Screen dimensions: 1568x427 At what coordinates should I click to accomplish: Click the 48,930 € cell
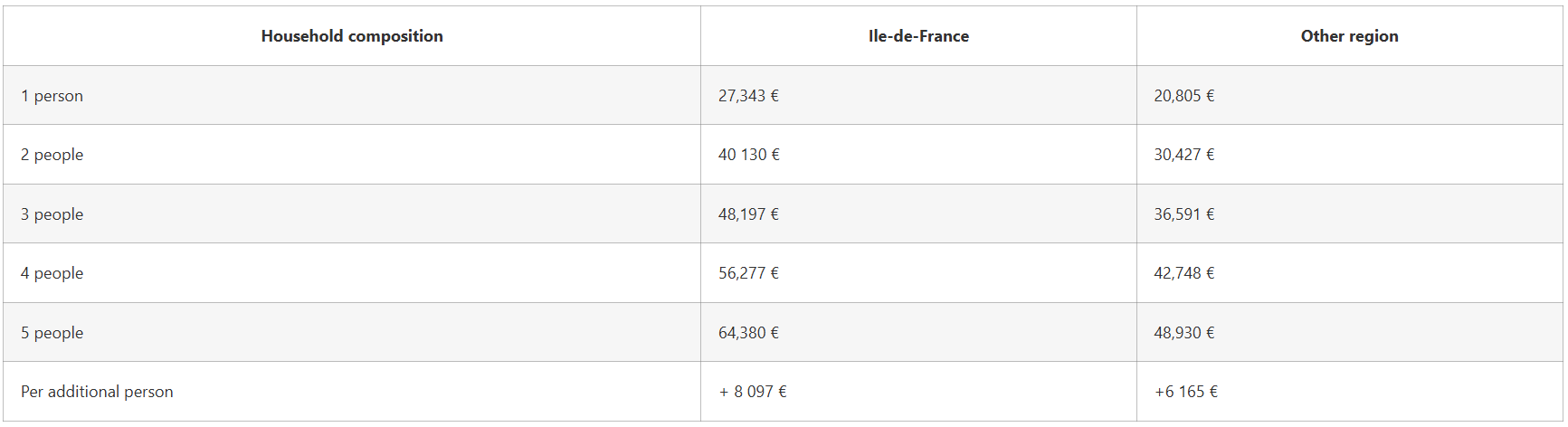(1183, 333)
